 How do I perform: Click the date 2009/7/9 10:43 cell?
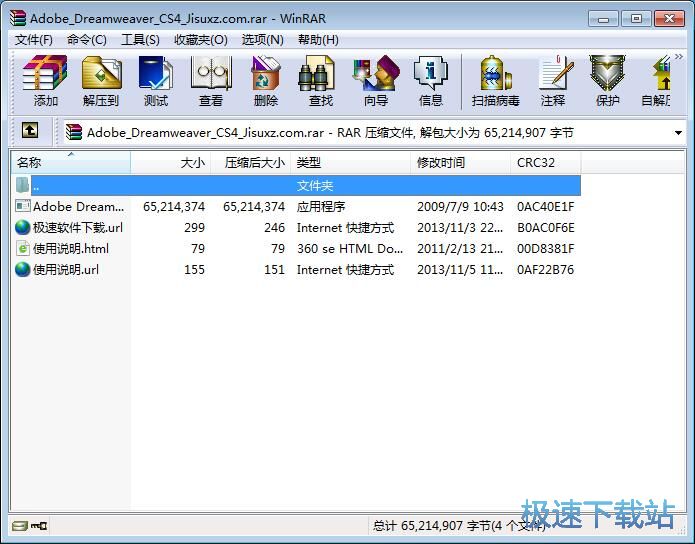tap(460, 207)
